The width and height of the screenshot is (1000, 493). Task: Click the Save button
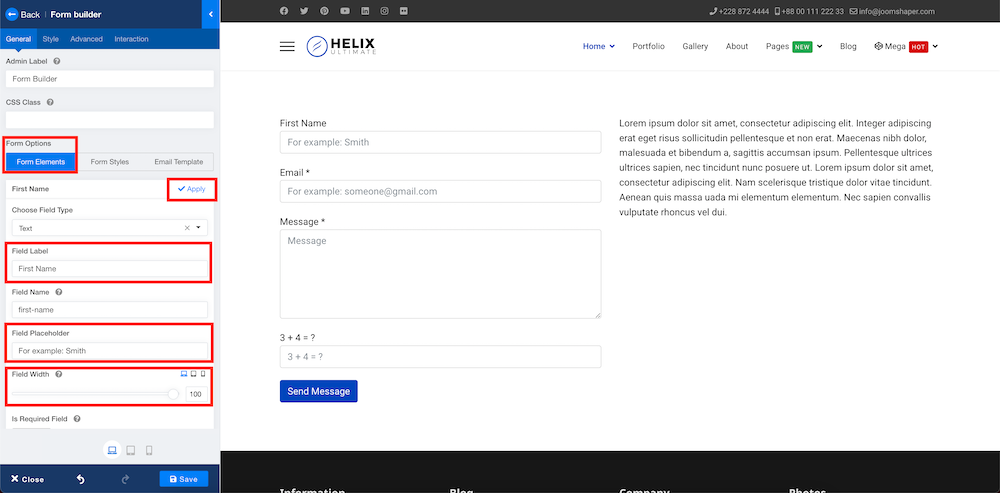[x=184, y=479]
